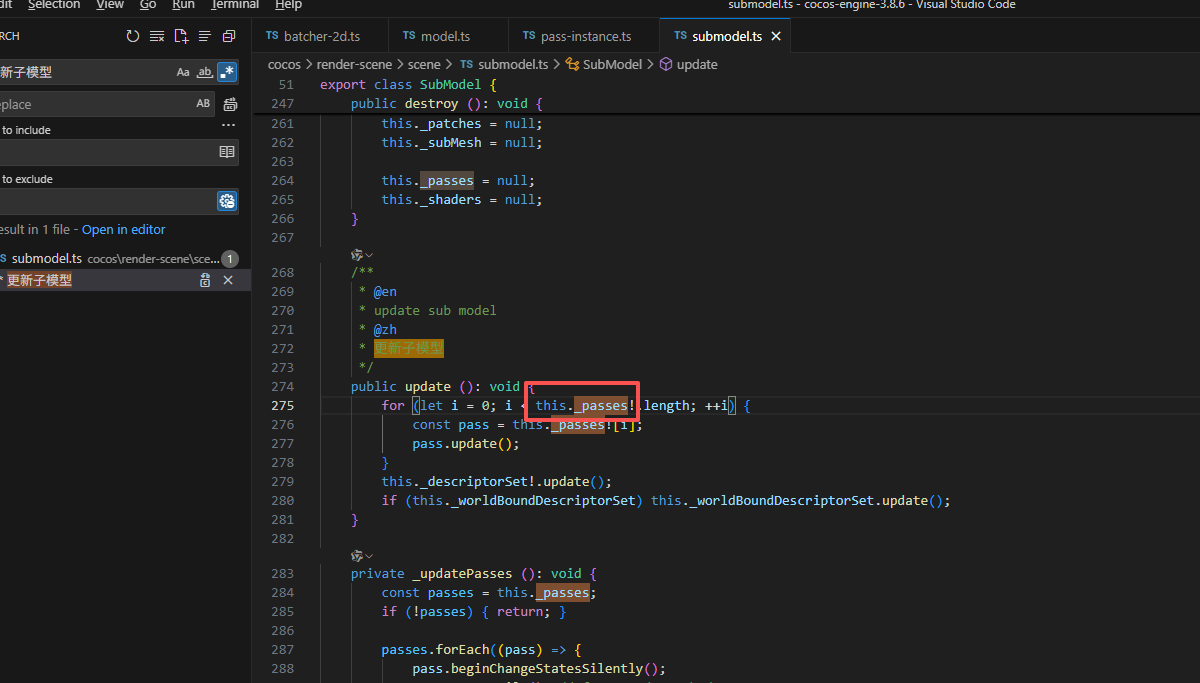Viewport: 1200px width, 683px height.
Task: Click highlighted 更新子模型 comment in editor
Action: coord(408,349)
